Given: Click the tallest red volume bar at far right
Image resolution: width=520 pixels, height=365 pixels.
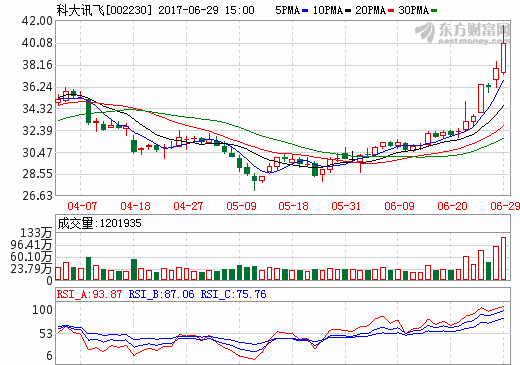Looking at the screenshot, I should (503, 259).
